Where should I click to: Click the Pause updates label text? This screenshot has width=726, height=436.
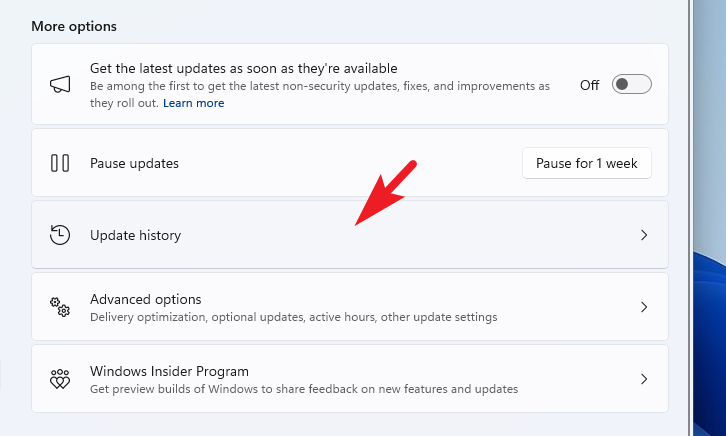134,163
